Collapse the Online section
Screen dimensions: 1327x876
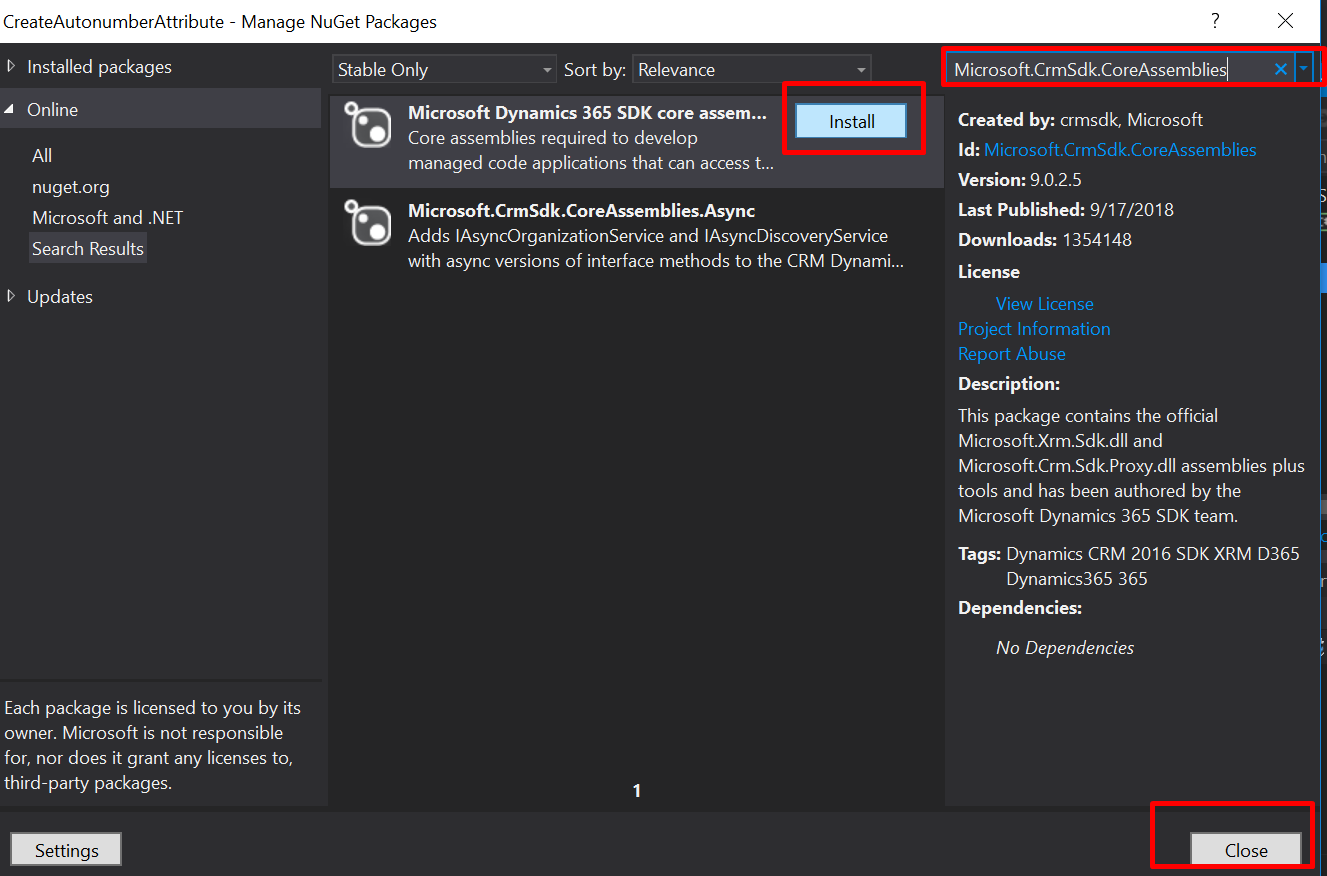click(x=10, y=110)
